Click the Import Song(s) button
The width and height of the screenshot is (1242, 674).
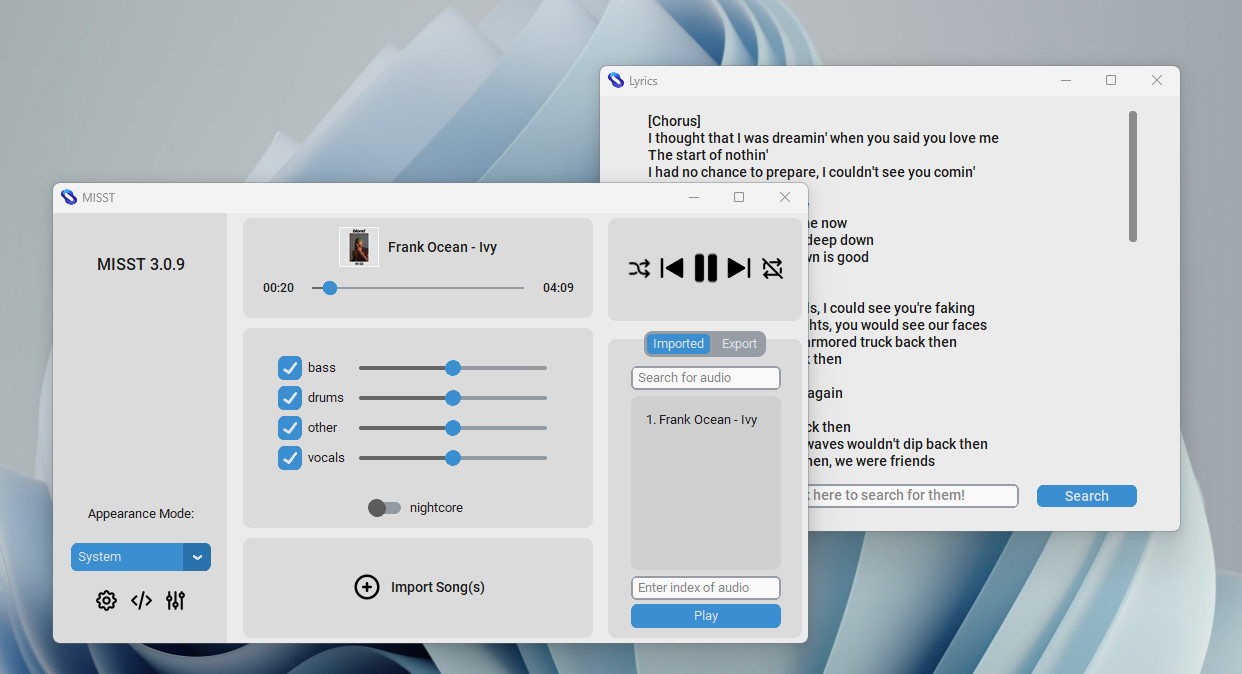pos(418,588)
